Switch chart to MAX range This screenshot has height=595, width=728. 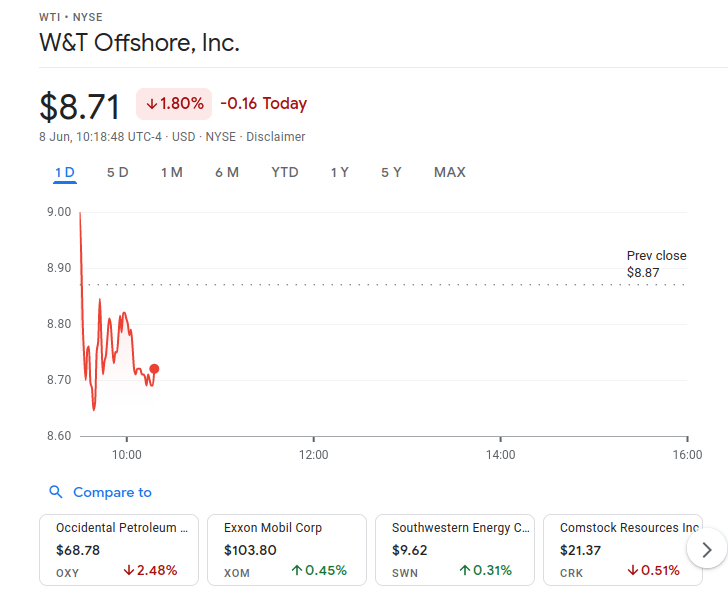449,173
